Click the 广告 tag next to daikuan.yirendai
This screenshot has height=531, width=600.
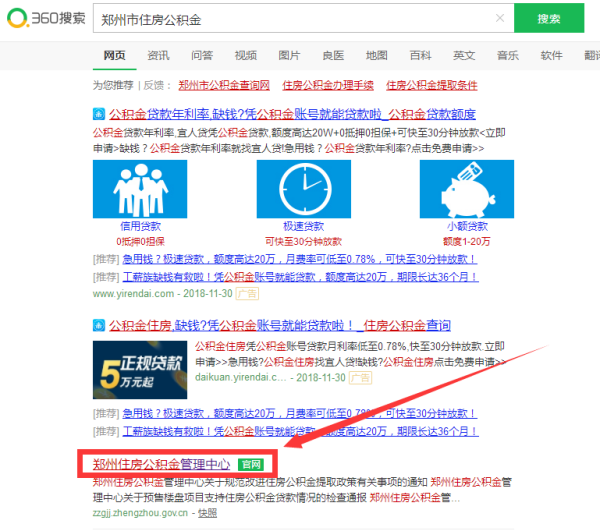[x=360, y=378]
